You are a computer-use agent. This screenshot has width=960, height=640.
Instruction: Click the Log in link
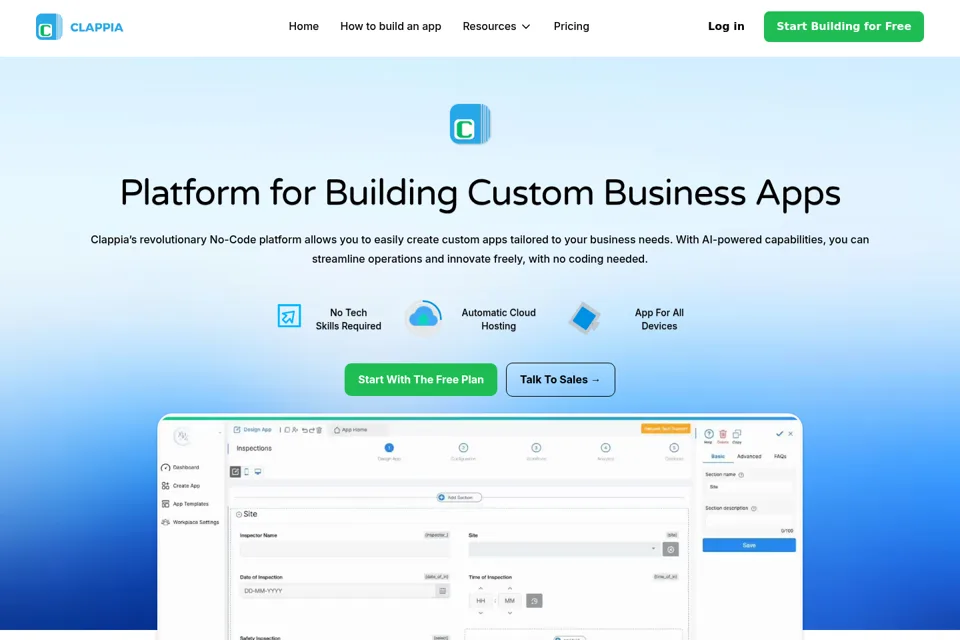[726, 26]
